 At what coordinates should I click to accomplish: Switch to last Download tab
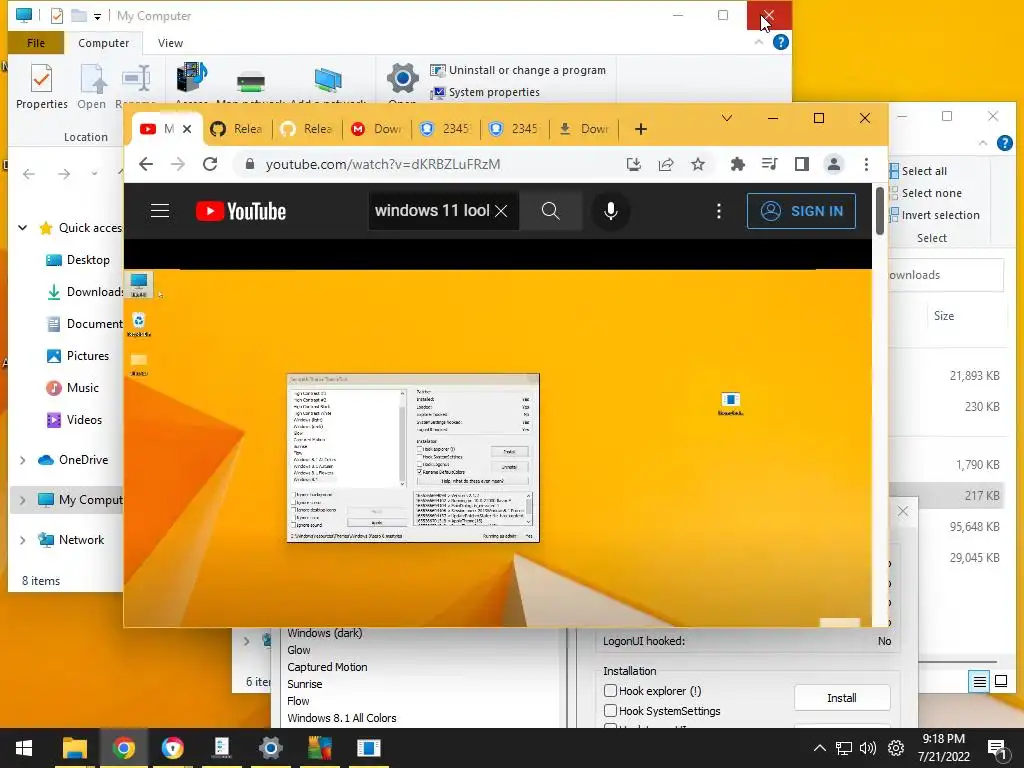pyautogui.click(x=584, y=129)
